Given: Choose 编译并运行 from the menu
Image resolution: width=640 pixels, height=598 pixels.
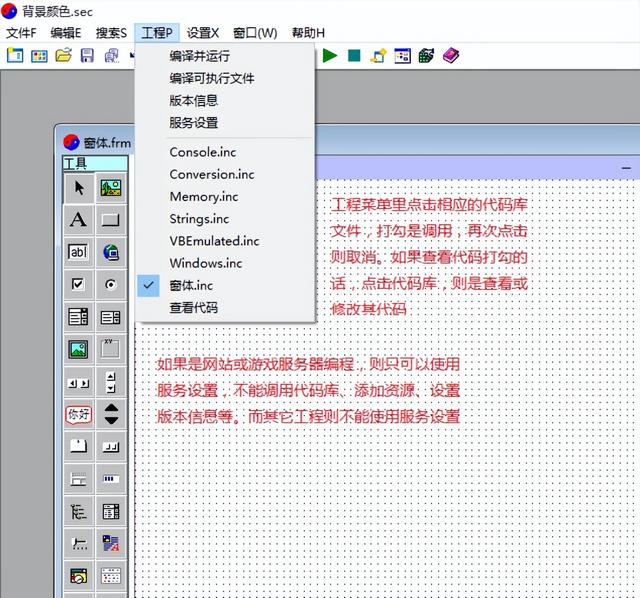Looking at the screenshot, I should tap(225, 56).
